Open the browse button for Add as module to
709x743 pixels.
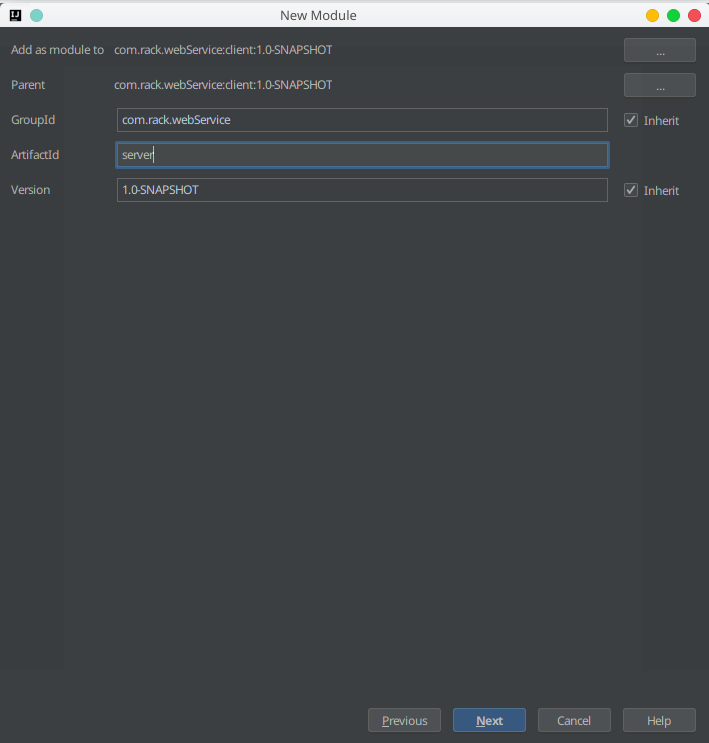pyautogui.click(x=659, y=50)
